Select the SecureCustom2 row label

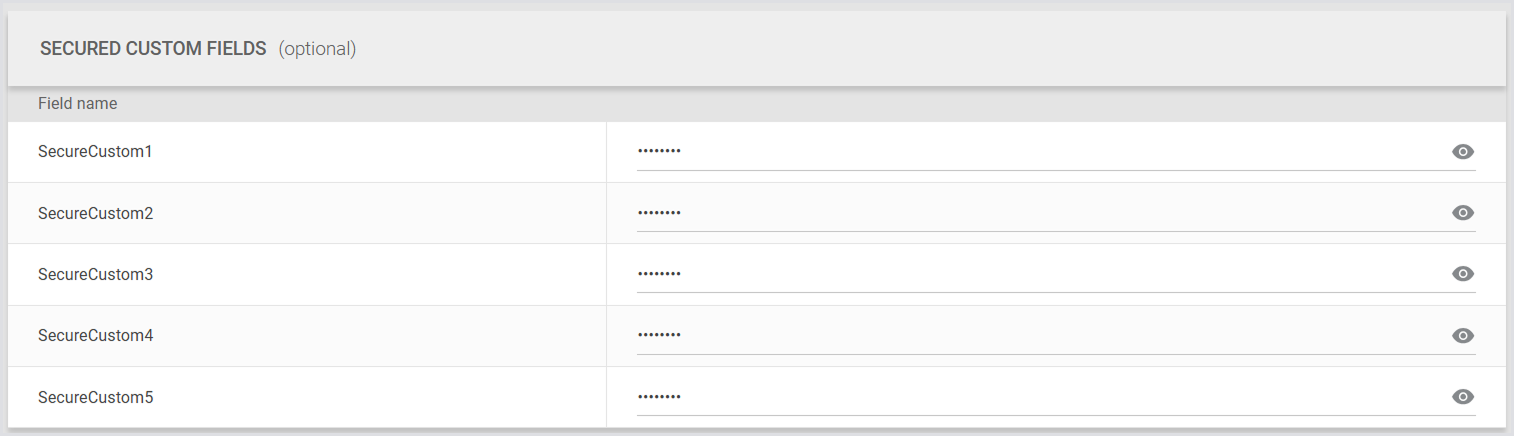pos(95,213)
